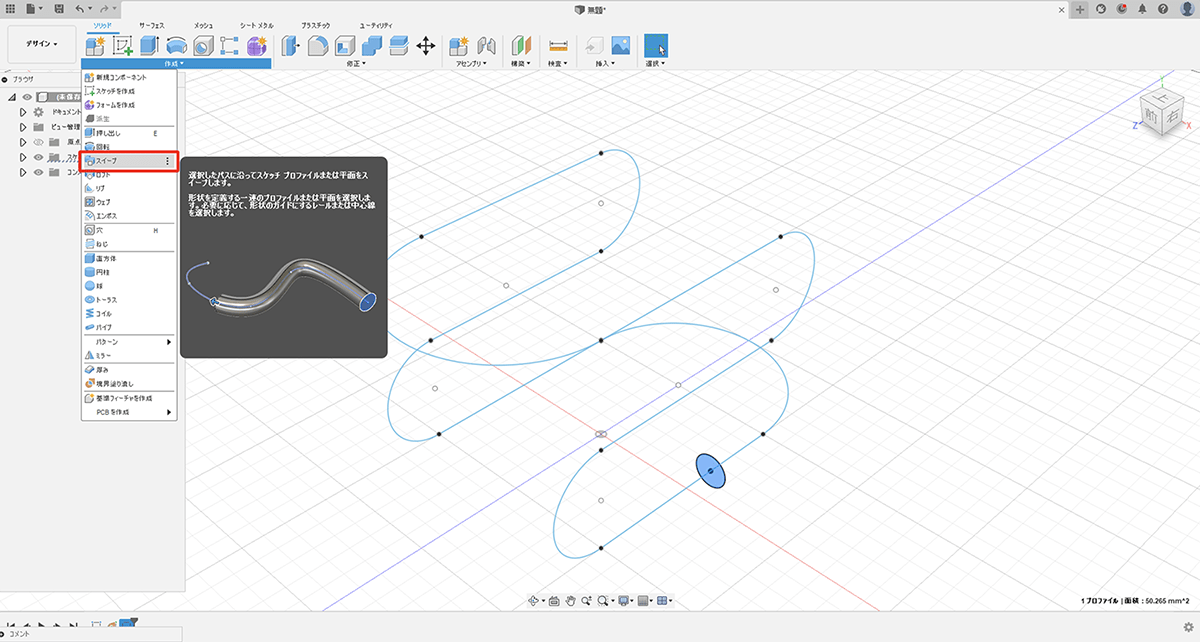Click the Pan hand navigation icon

coord(571,600)
